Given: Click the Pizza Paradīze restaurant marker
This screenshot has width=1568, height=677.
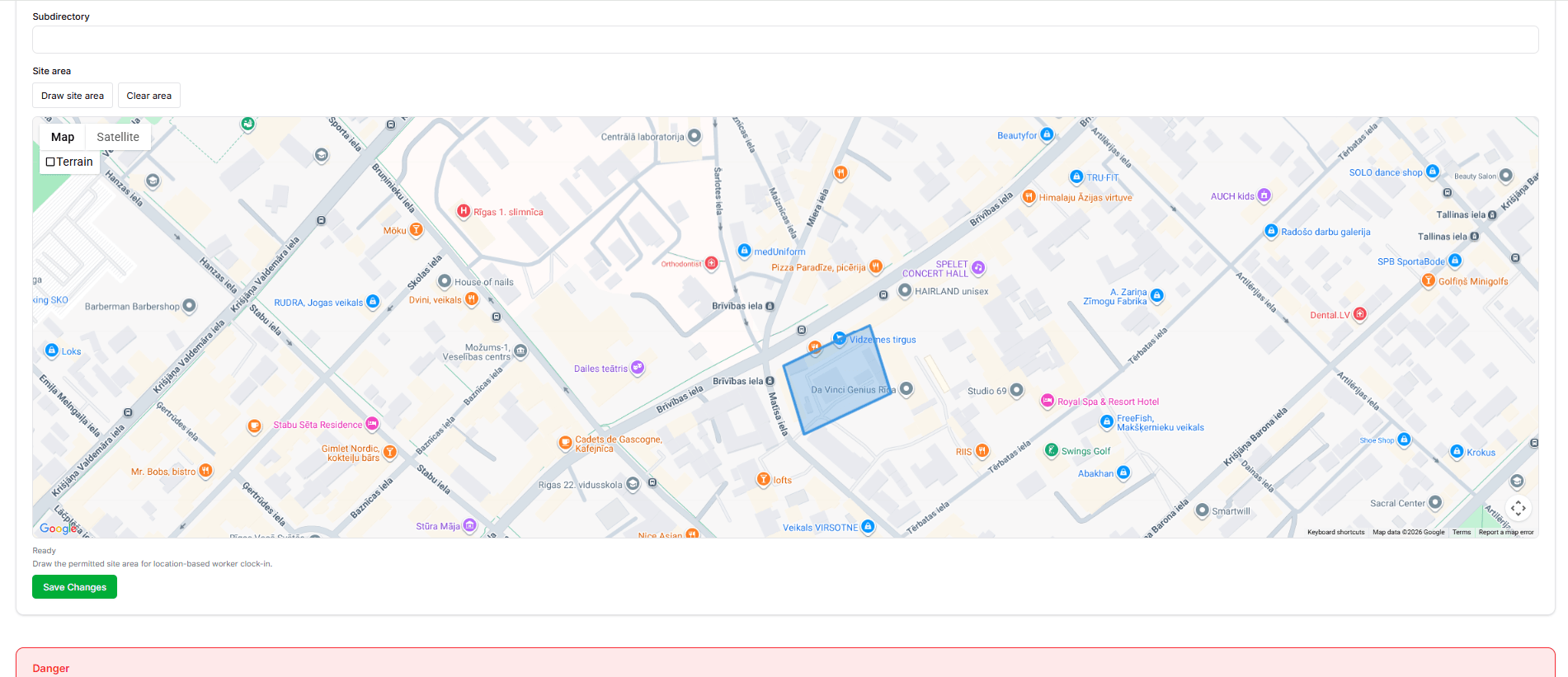Looking at the screenshot, I should click(x=876, y=266).
